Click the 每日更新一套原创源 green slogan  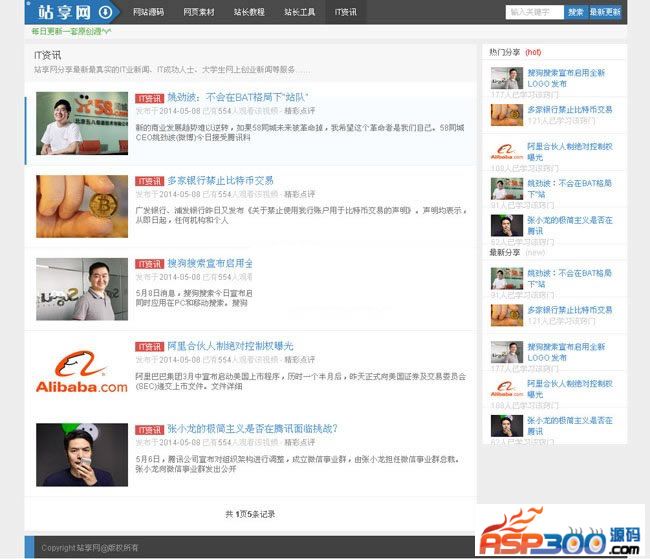click(71, 31)
